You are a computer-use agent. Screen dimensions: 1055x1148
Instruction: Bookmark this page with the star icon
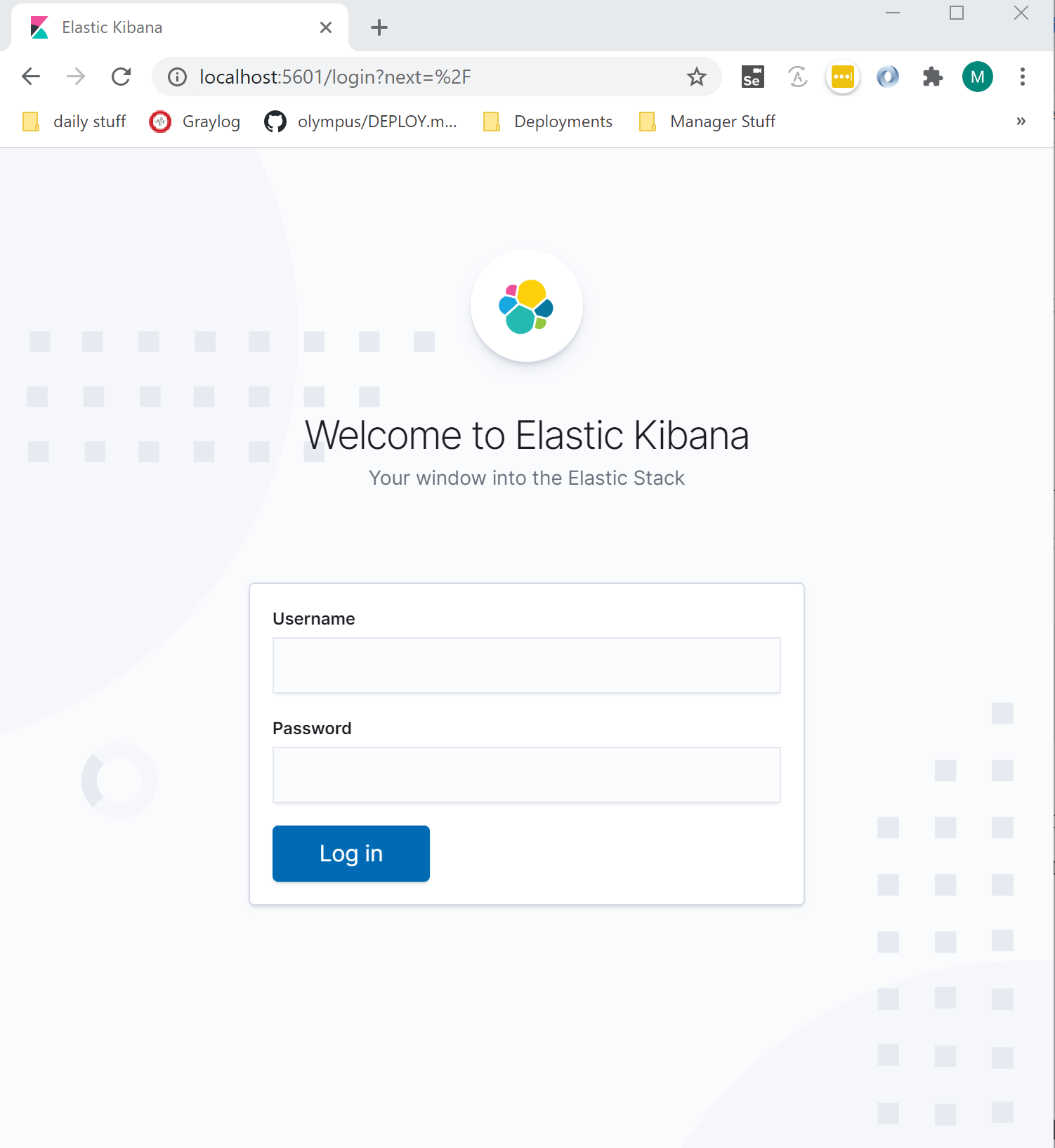coord(696,77)
